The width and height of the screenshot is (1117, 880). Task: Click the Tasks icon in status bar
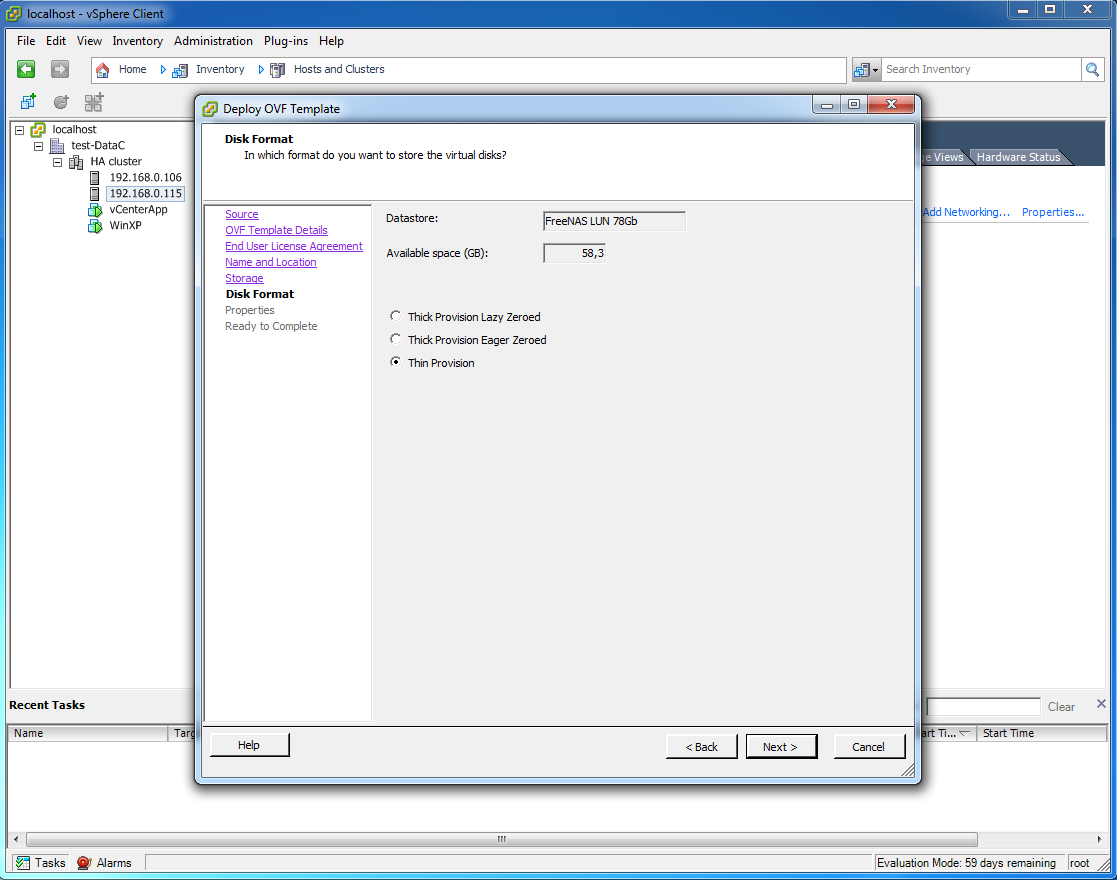tap(23, 863)
